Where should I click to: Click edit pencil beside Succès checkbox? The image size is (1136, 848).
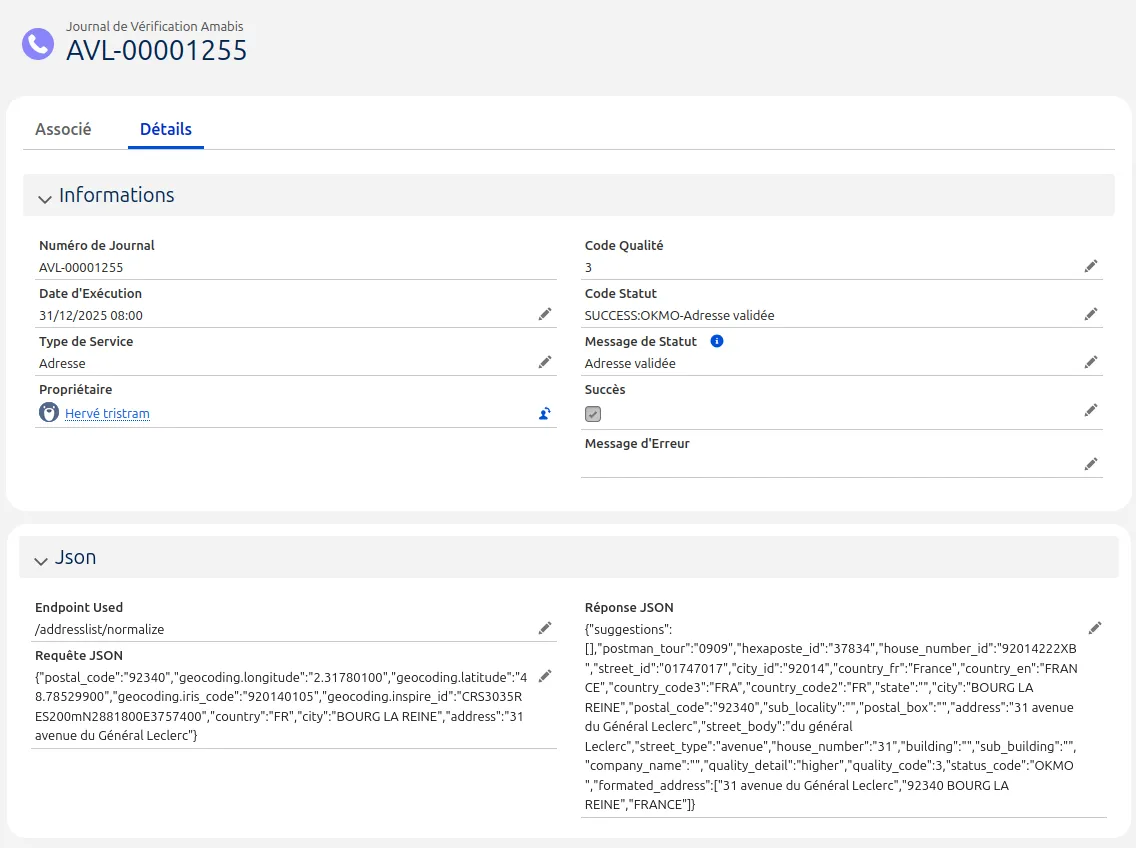coord(1091,410)
